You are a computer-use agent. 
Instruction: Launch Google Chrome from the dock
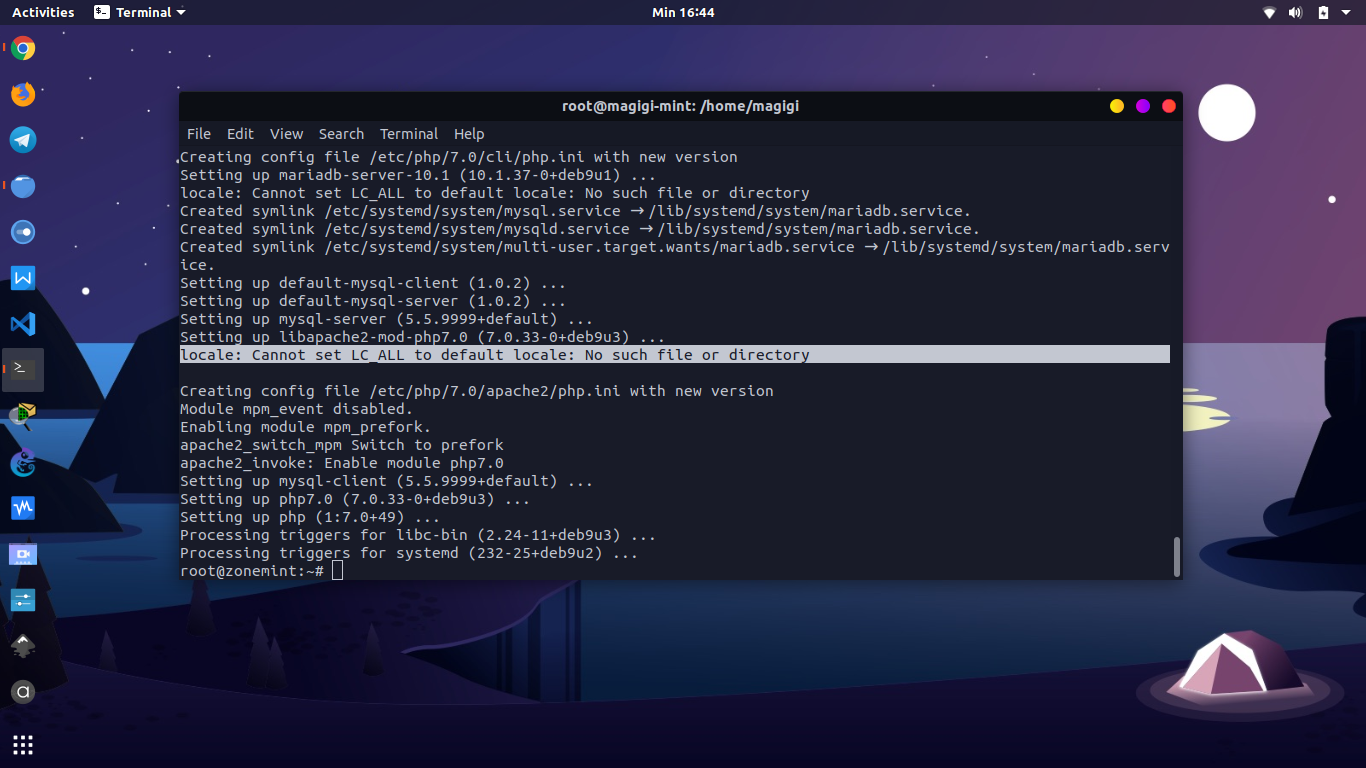coord(22,47)
